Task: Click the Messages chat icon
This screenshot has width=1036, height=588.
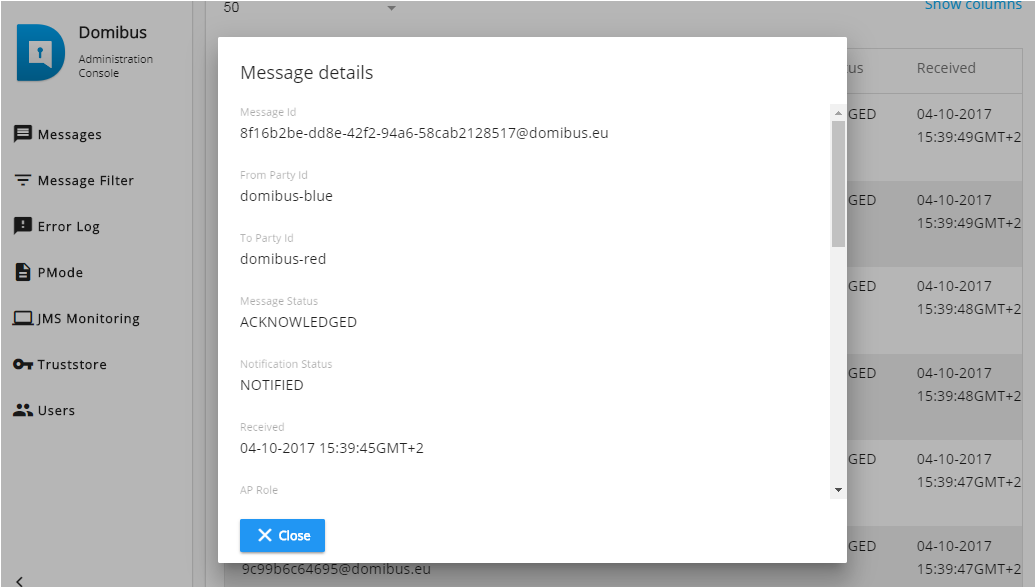Action: [22, 134]
